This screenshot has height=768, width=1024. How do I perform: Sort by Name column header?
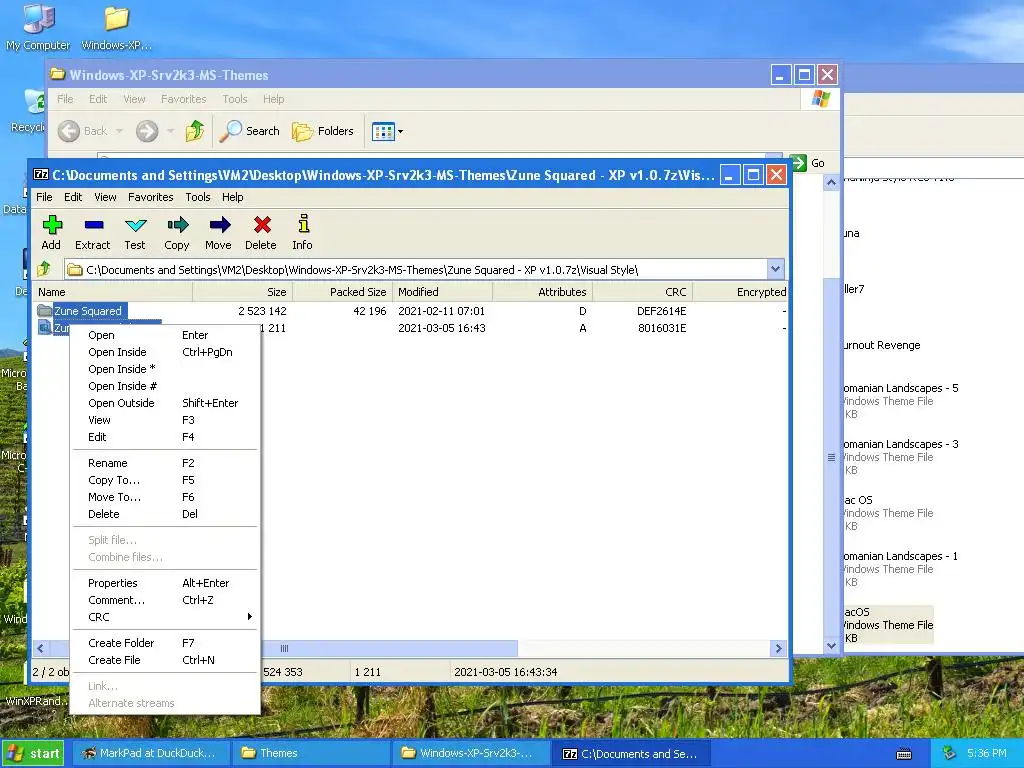tap(113, 292)
